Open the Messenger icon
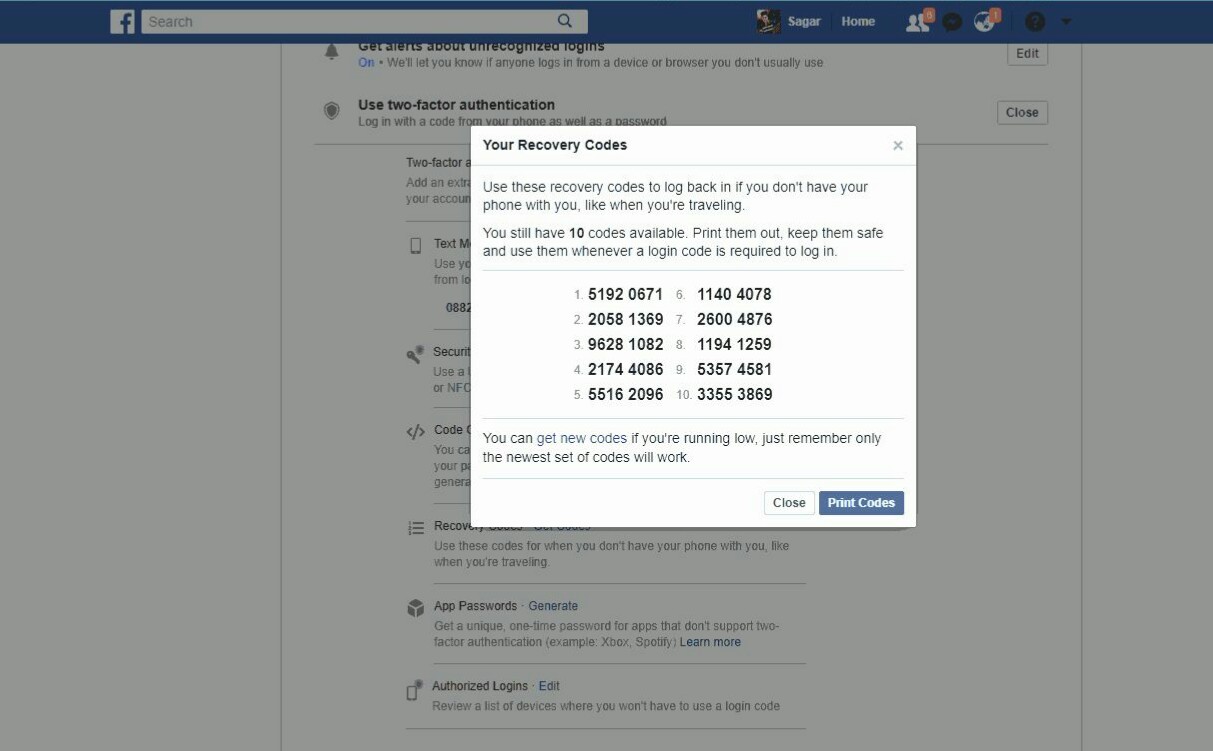This screenshot has width=1213, height=751. 952,22
